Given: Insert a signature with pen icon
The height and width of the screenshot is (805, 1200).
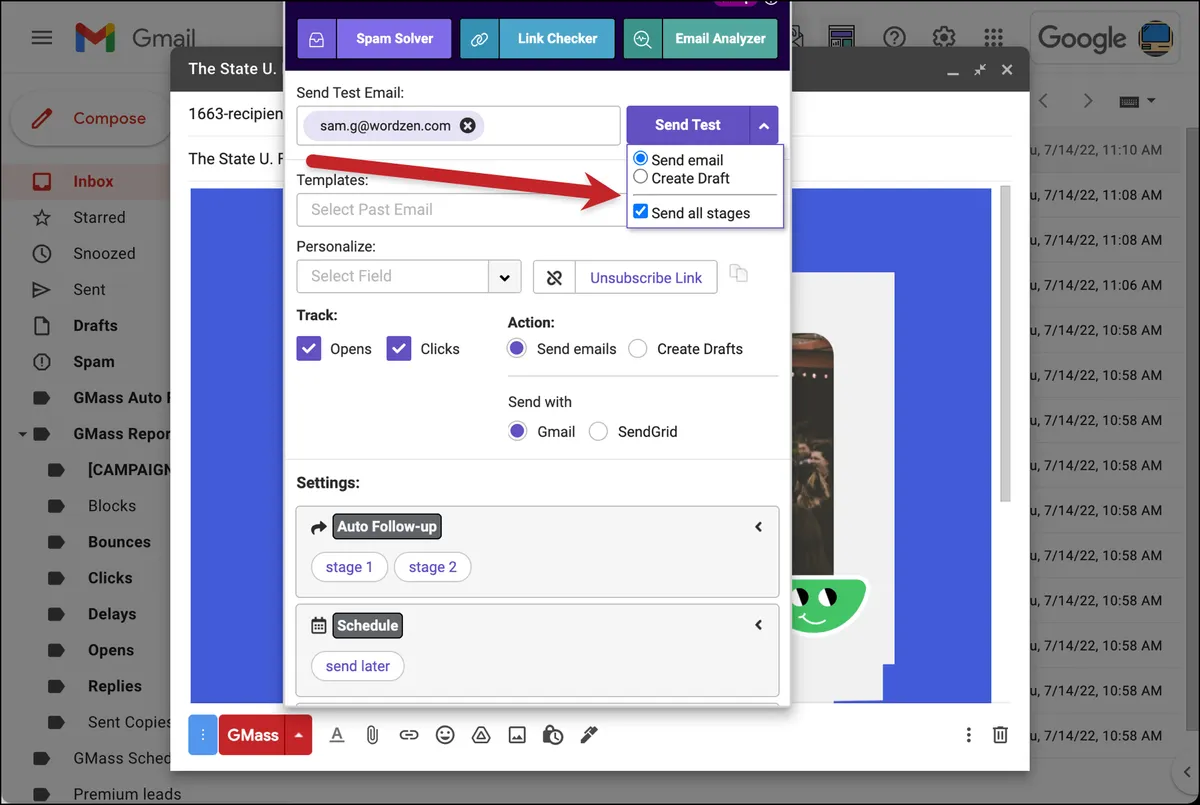Looking at the screenshot, I should 589,735.
